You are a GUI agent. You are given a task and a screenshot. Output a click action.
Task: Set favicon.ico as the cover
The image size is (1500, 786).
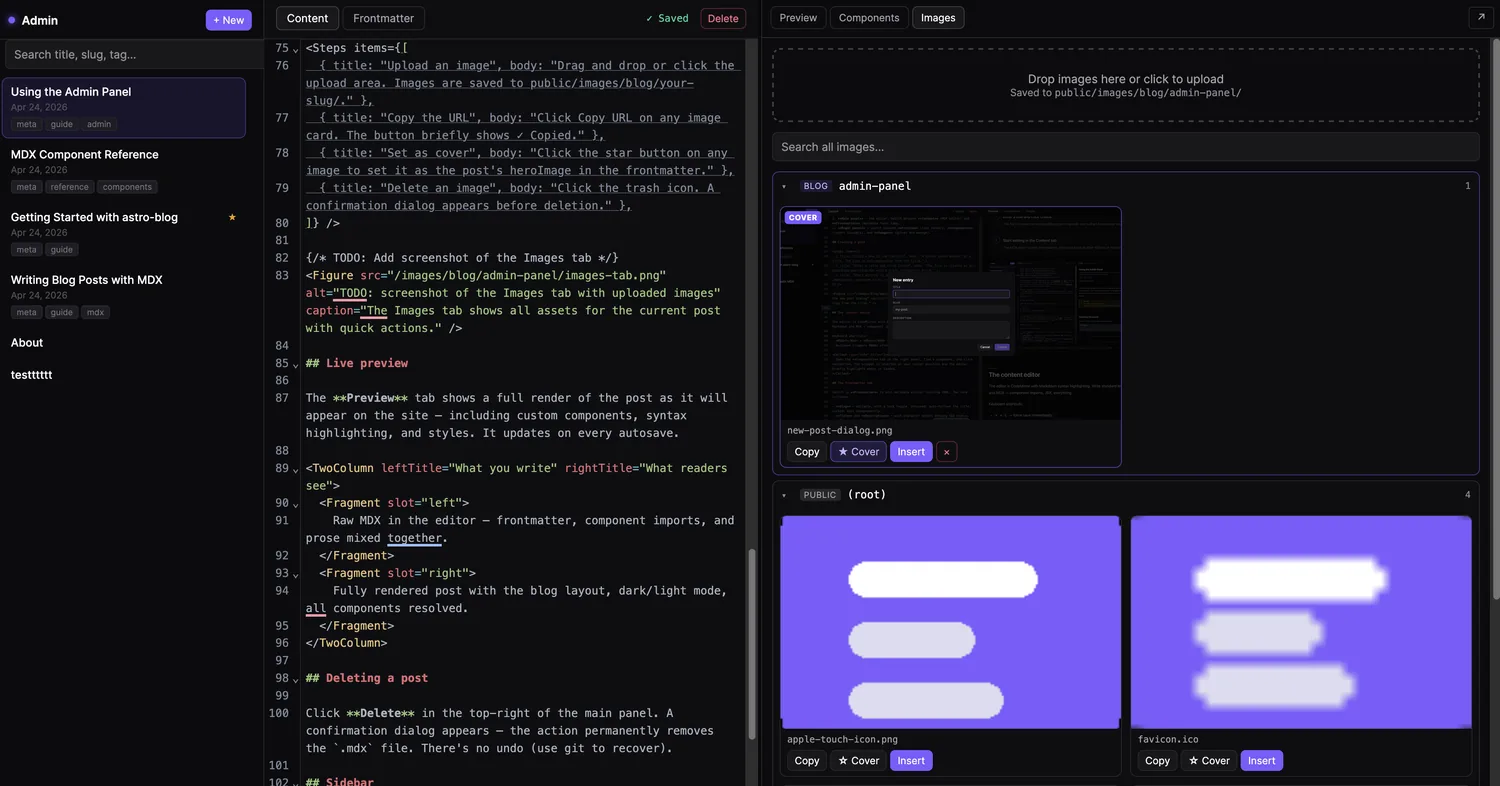point(1208,761)
